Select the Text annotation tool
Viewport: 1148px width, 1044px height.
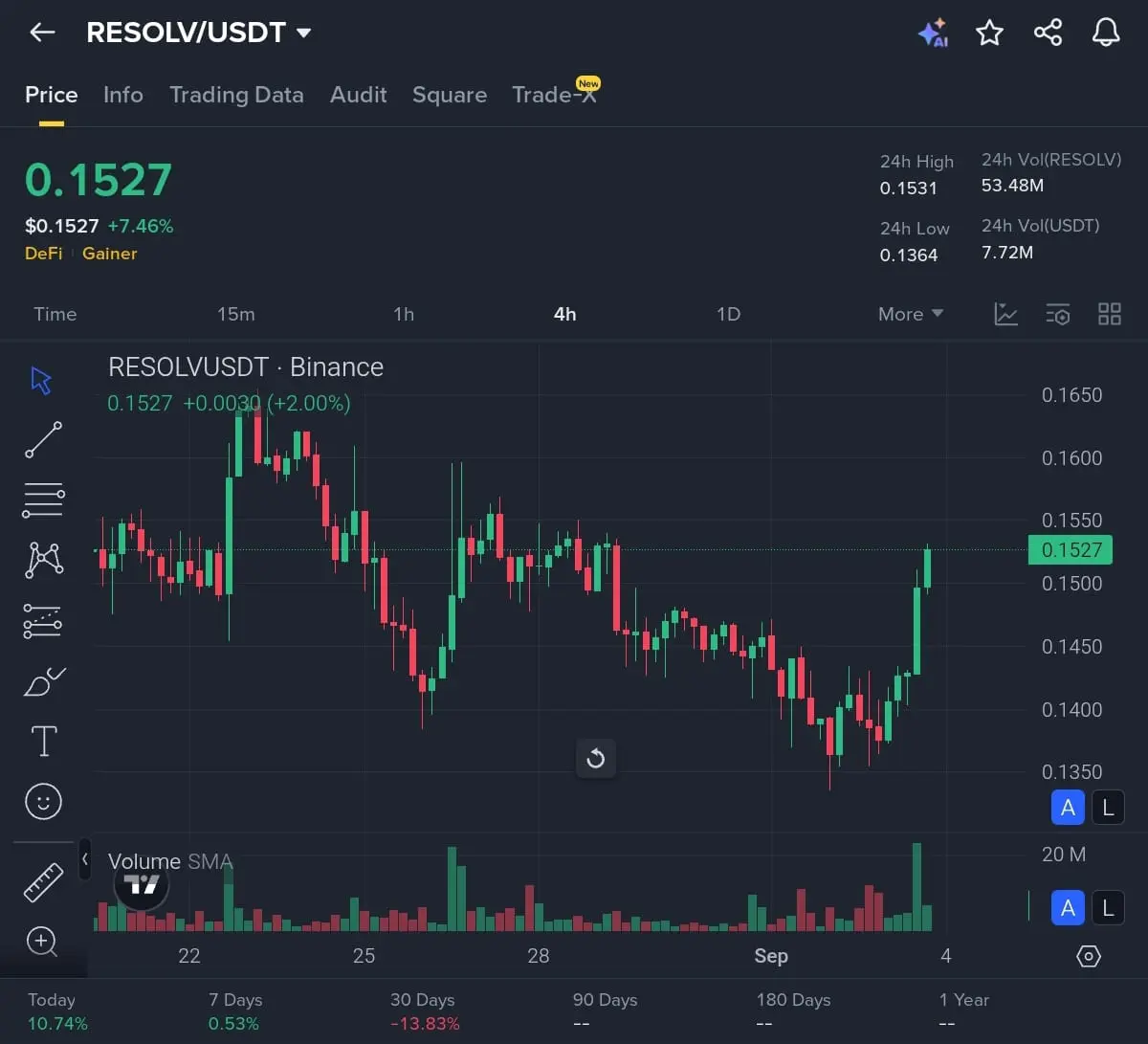[44, 742]
